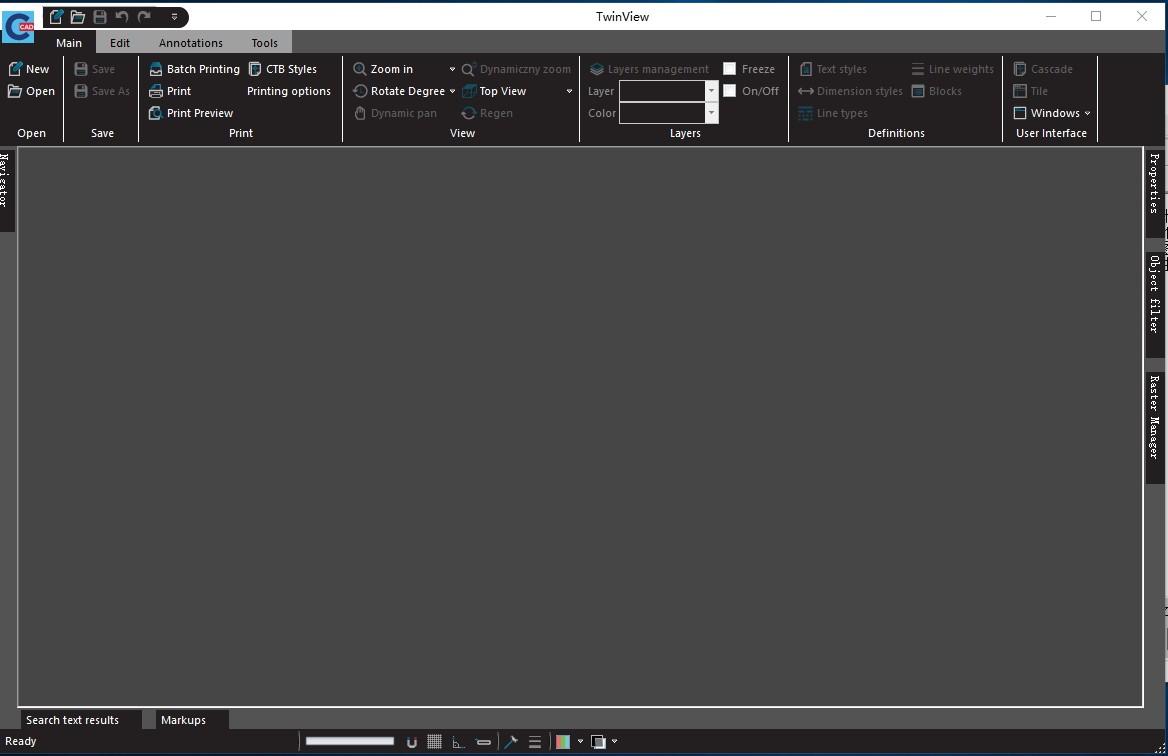Click the line weight icon in status bar
This screenshot has width=1168, height=756.
pos(535,742)
